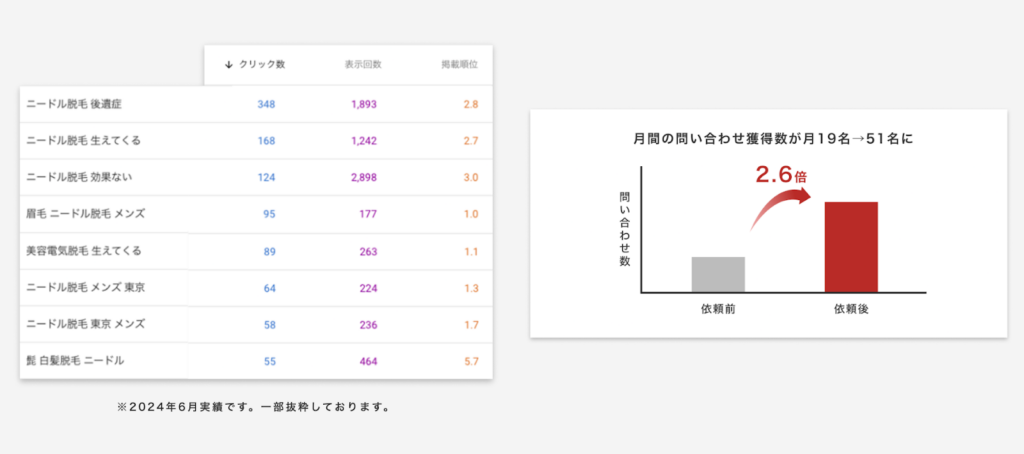Click the 眉毛 ニードル脱毛 メンズ query

click(84, 214)
